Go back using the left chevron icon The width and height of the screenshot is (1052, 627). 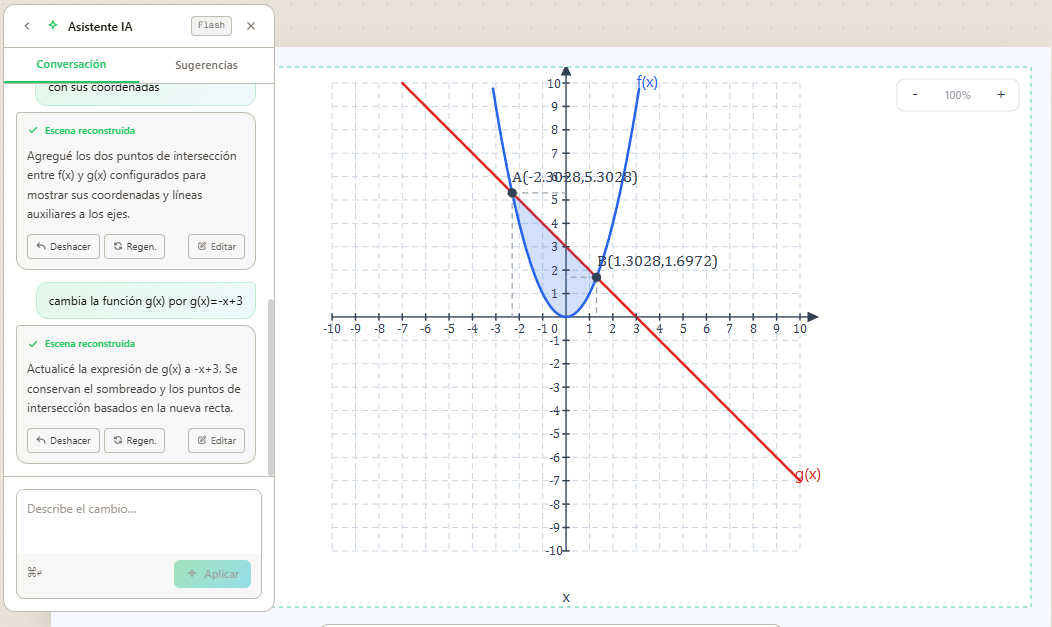click(27, 26)
